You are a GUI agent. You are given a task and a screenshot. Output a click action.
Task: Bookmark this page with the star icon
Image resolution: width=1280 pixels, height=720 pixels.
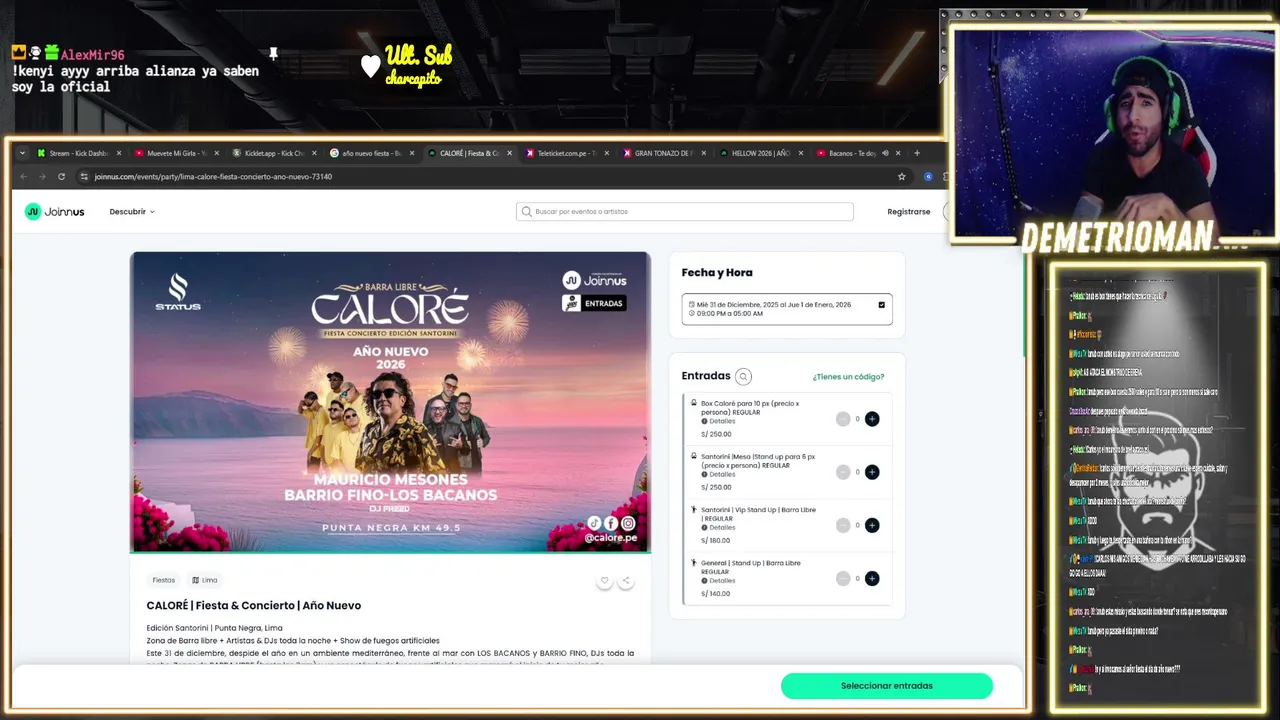click(x=901, y=176)
